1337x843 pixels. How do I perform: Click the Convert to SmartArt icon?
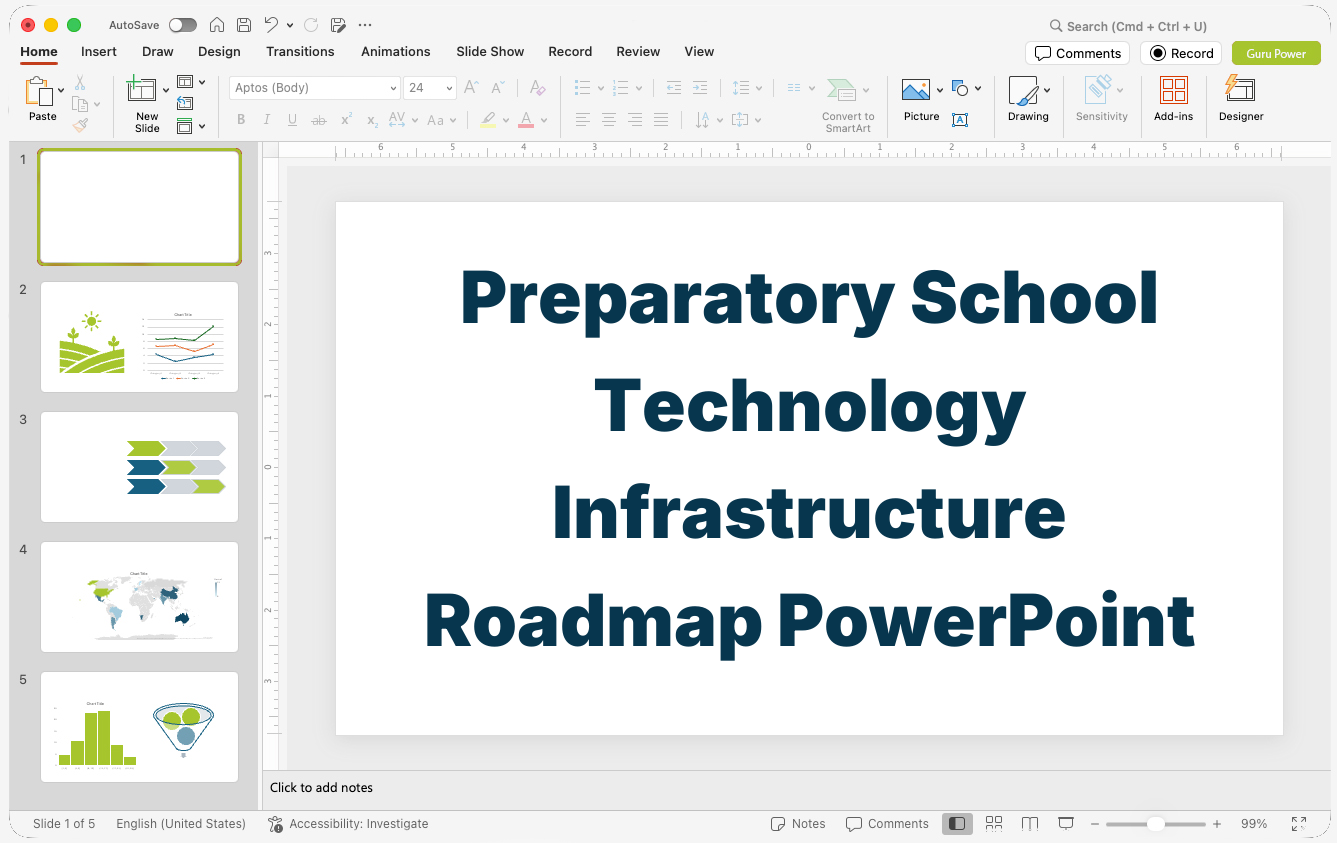coord(842,90)
